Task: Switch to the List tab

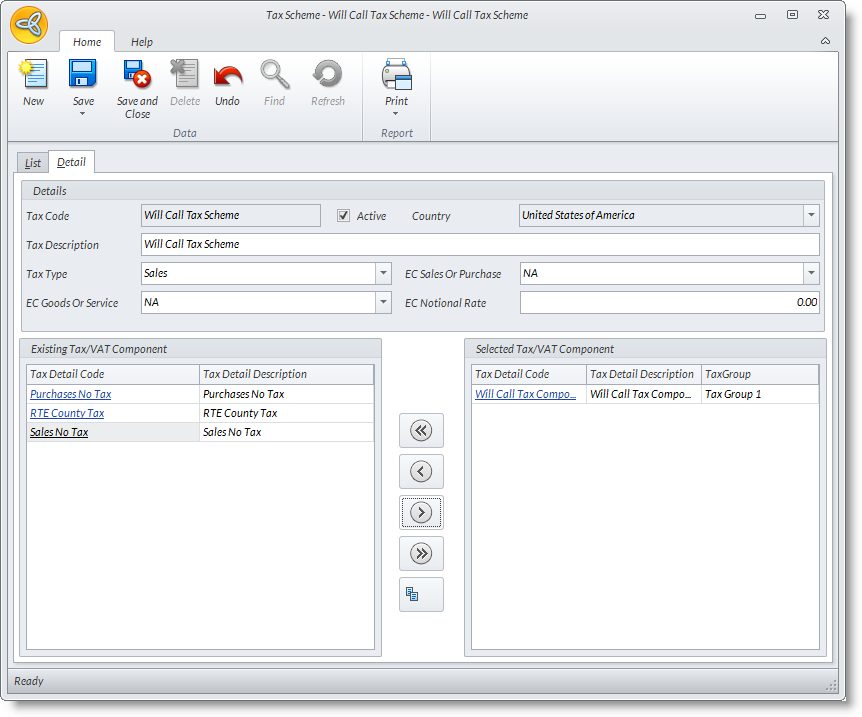Action: pyautogui.click(x=33, y=163)
